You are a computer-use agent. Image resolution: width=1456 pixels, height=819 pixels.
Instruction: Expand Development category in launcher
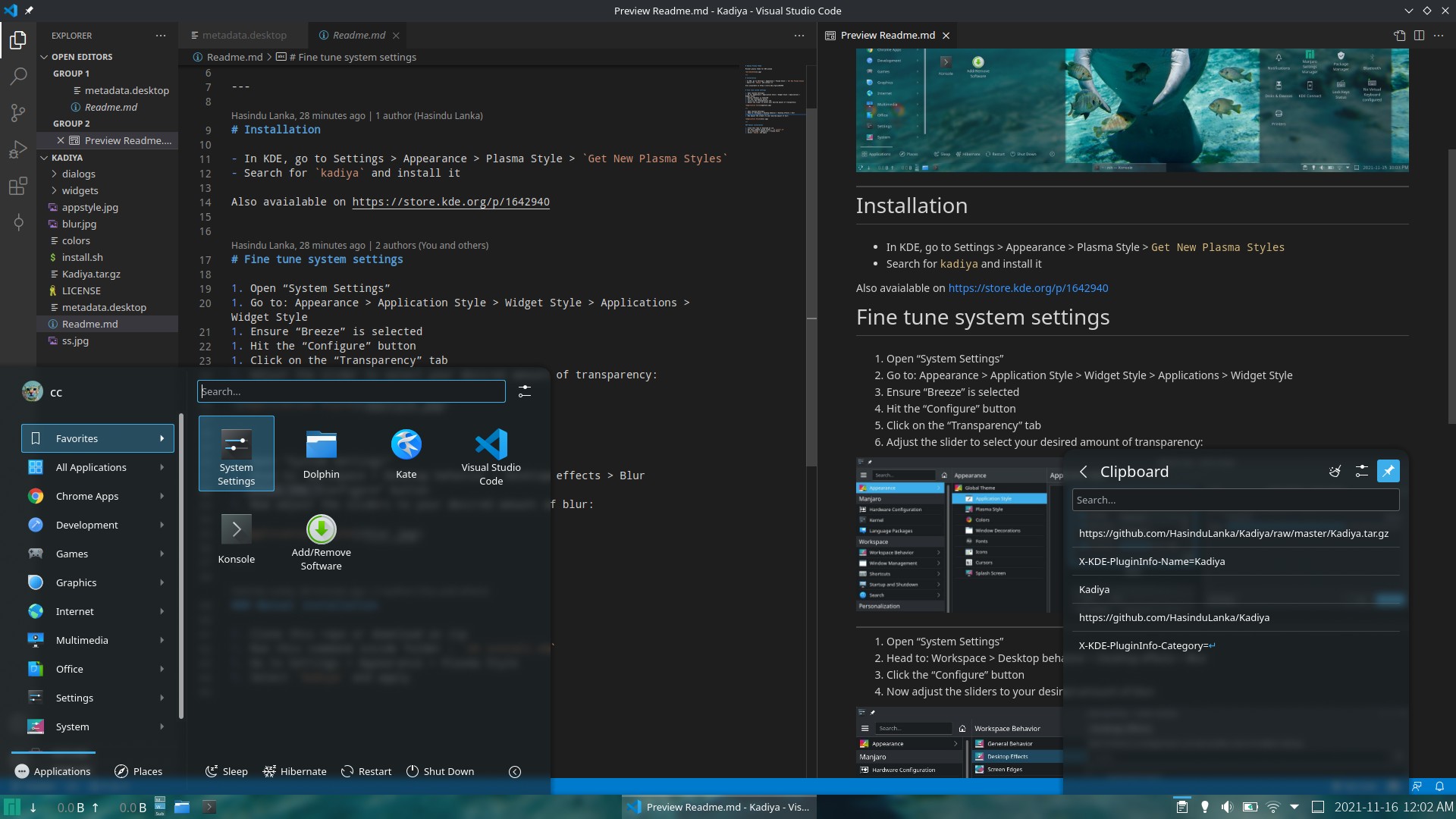tap(98, 525)
